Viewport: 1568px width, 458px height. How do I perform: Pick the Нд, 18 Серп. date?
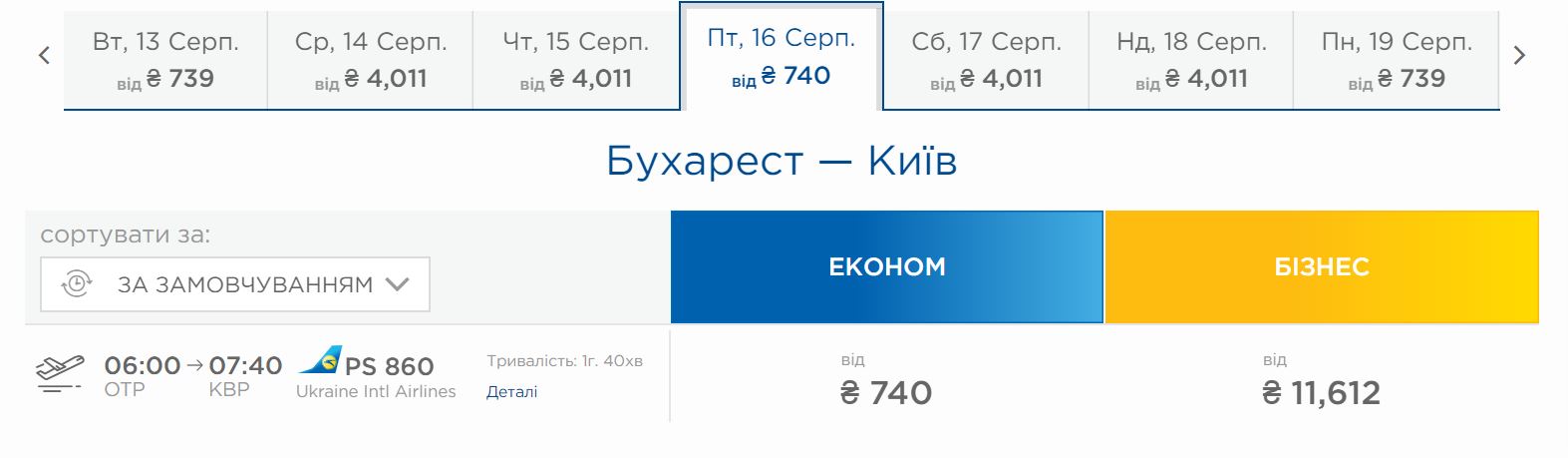tap(1191, 60)
